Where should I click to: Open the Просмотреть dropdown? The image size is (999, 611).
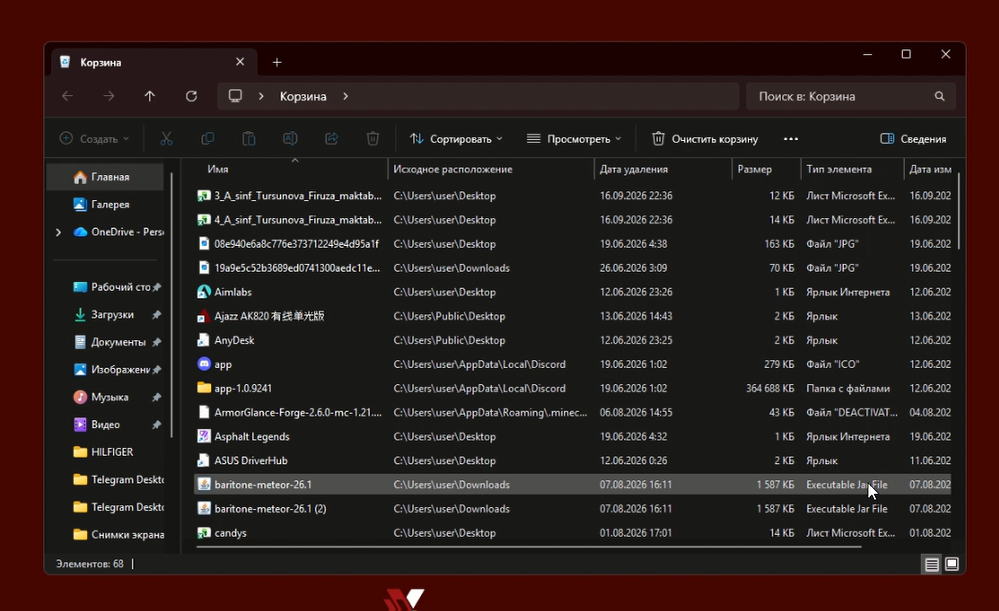[x=574, y=138]
